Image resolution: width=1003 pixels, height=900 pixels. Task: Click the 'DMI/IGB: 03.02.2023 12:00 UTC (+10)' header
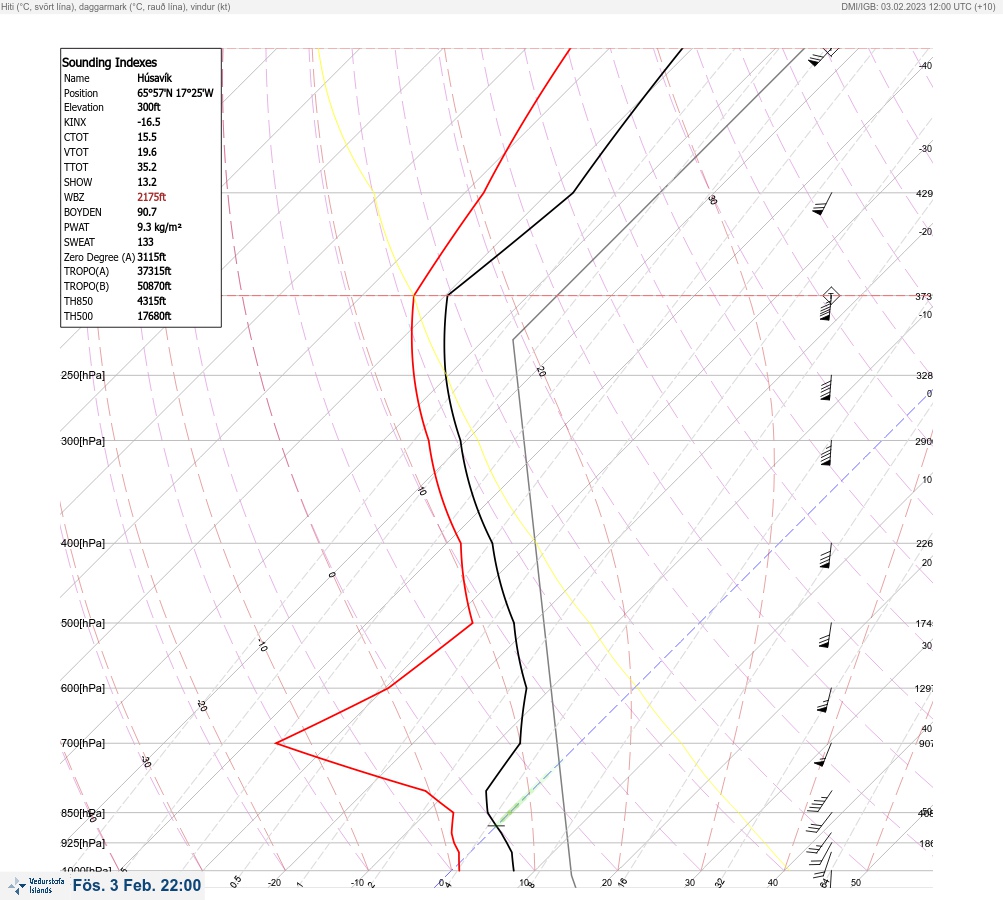pyautogui.click(x=918, y=6)
